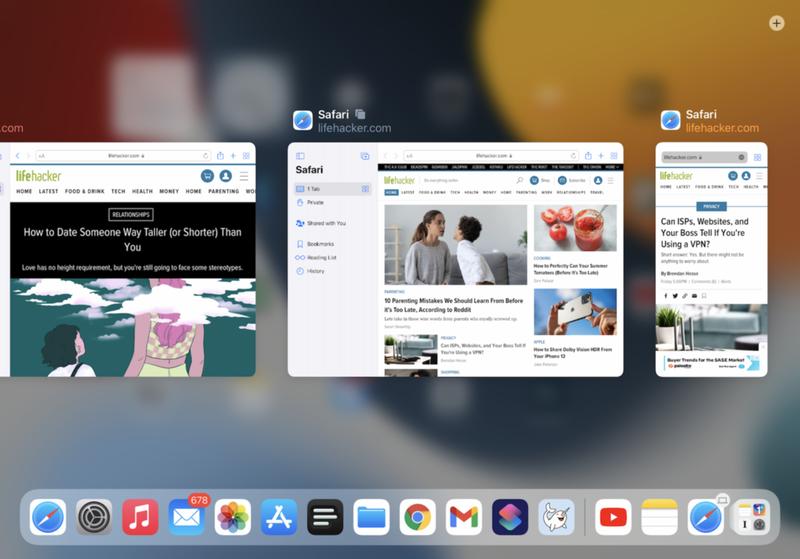Open Safari icon beside Settings in the dock
The image size is (800, 559).
coord(48,517)
